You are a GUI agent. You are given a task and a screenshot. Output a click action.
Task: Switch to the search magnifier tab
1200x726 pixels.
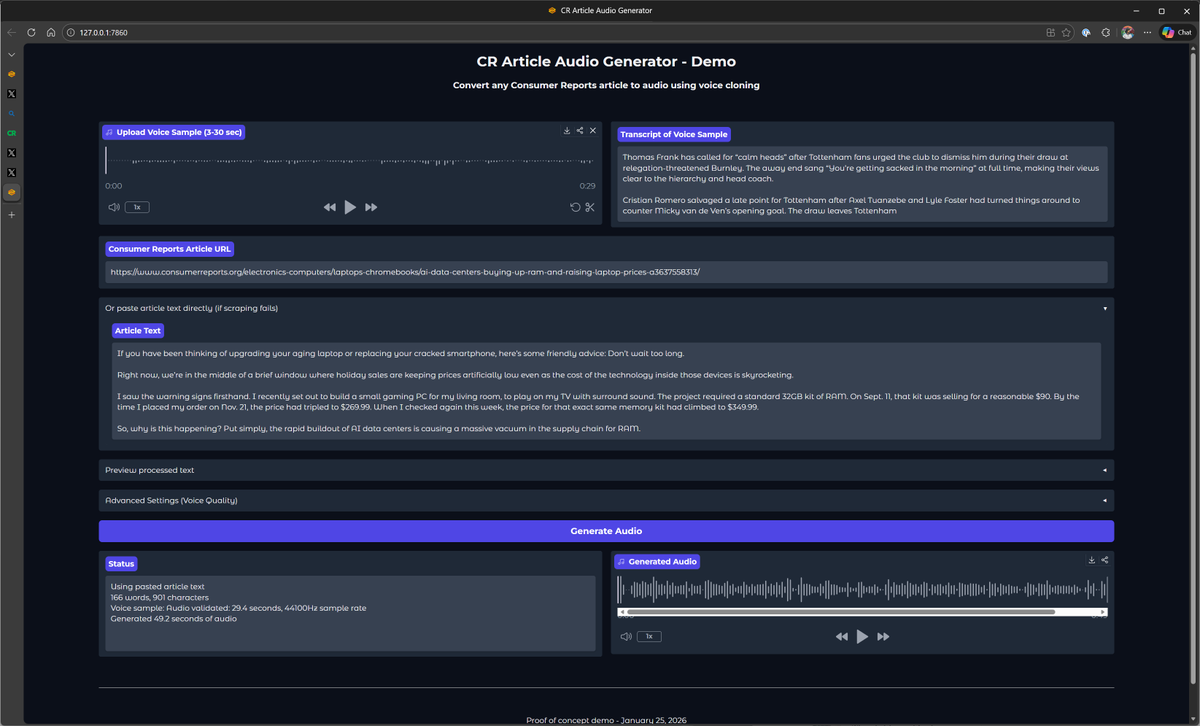point(12,113)
